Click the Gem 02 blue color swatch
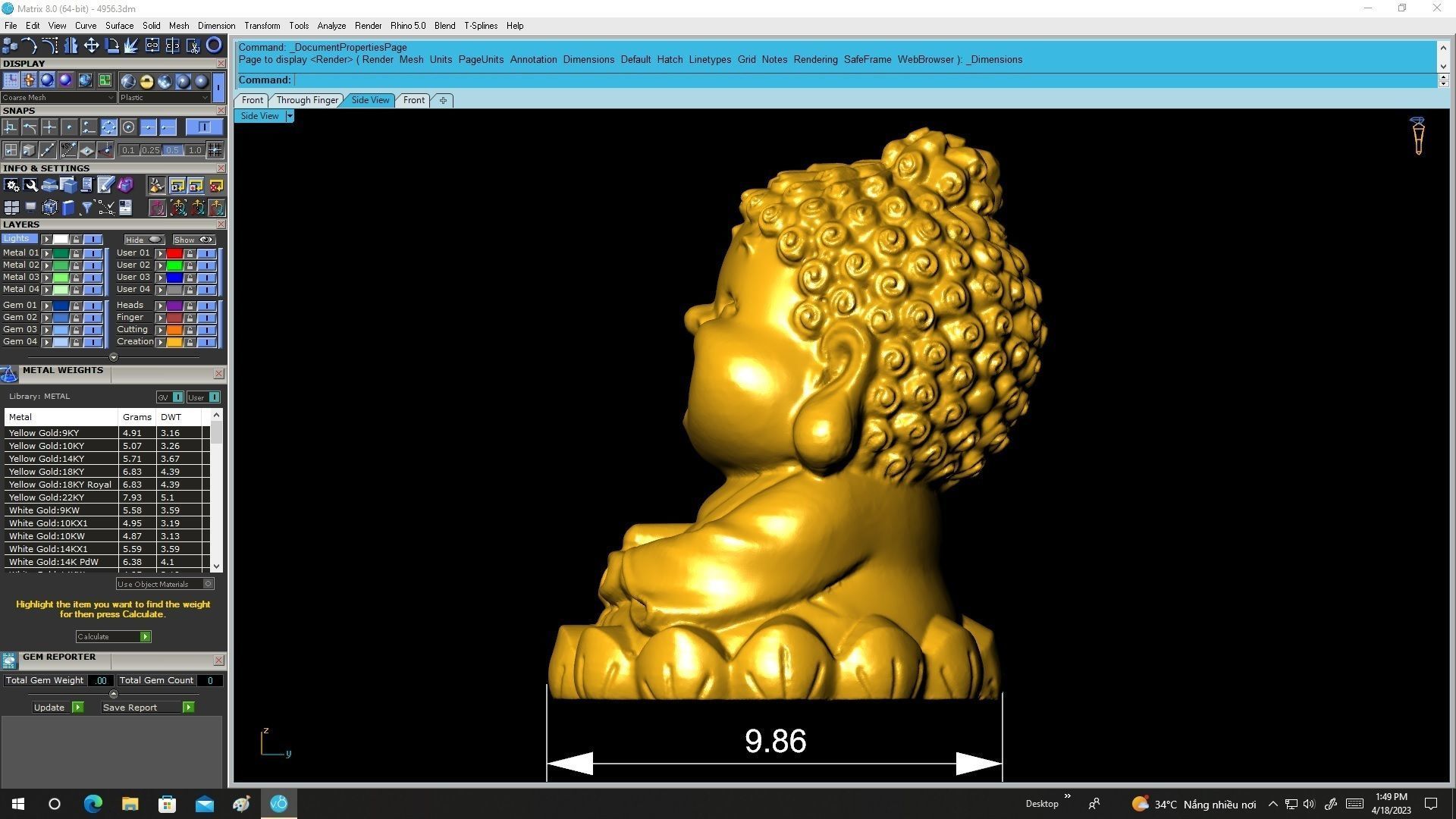 tap(61, 318)
